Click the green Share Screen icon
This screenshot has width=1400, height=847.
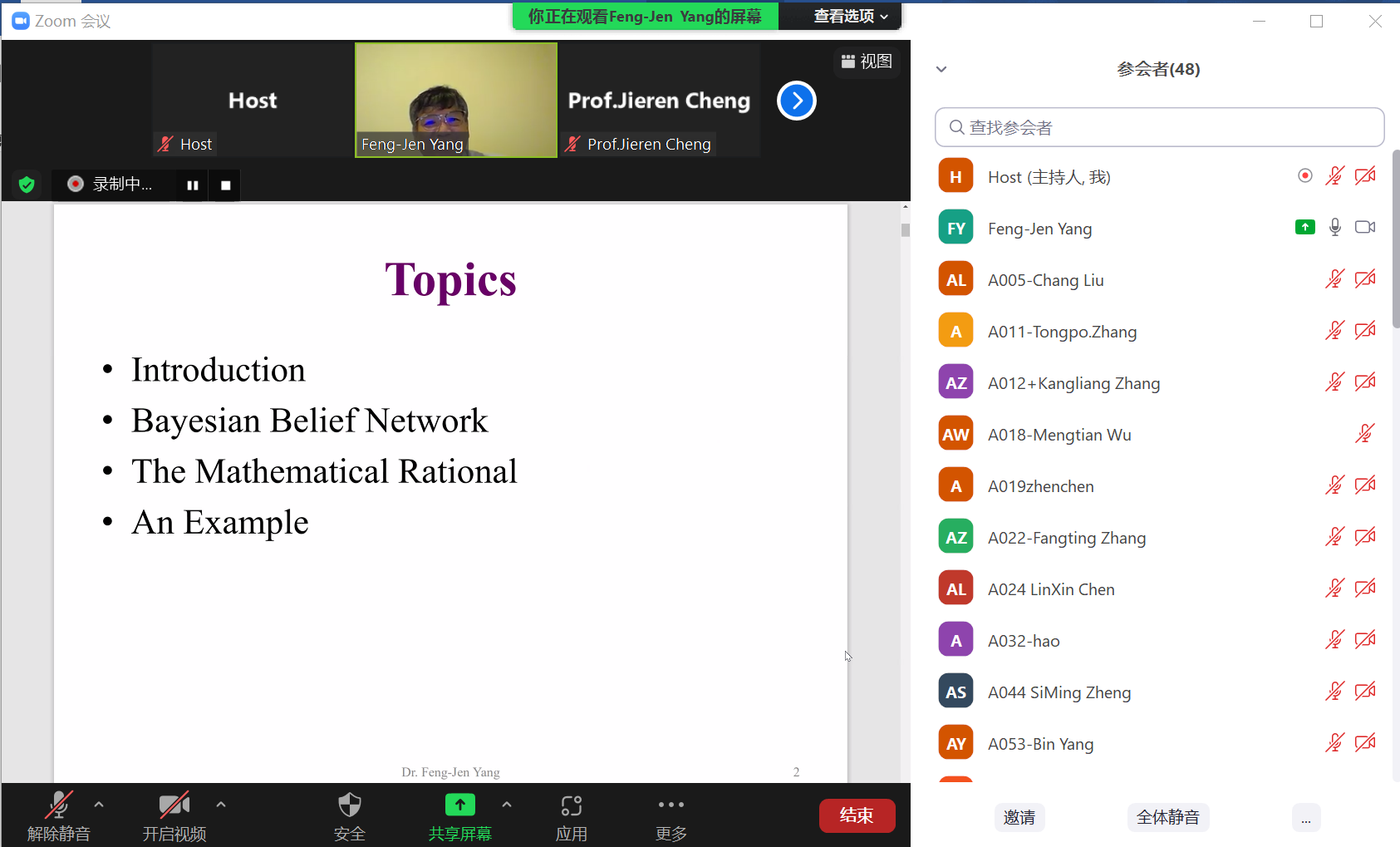(459, 805)
